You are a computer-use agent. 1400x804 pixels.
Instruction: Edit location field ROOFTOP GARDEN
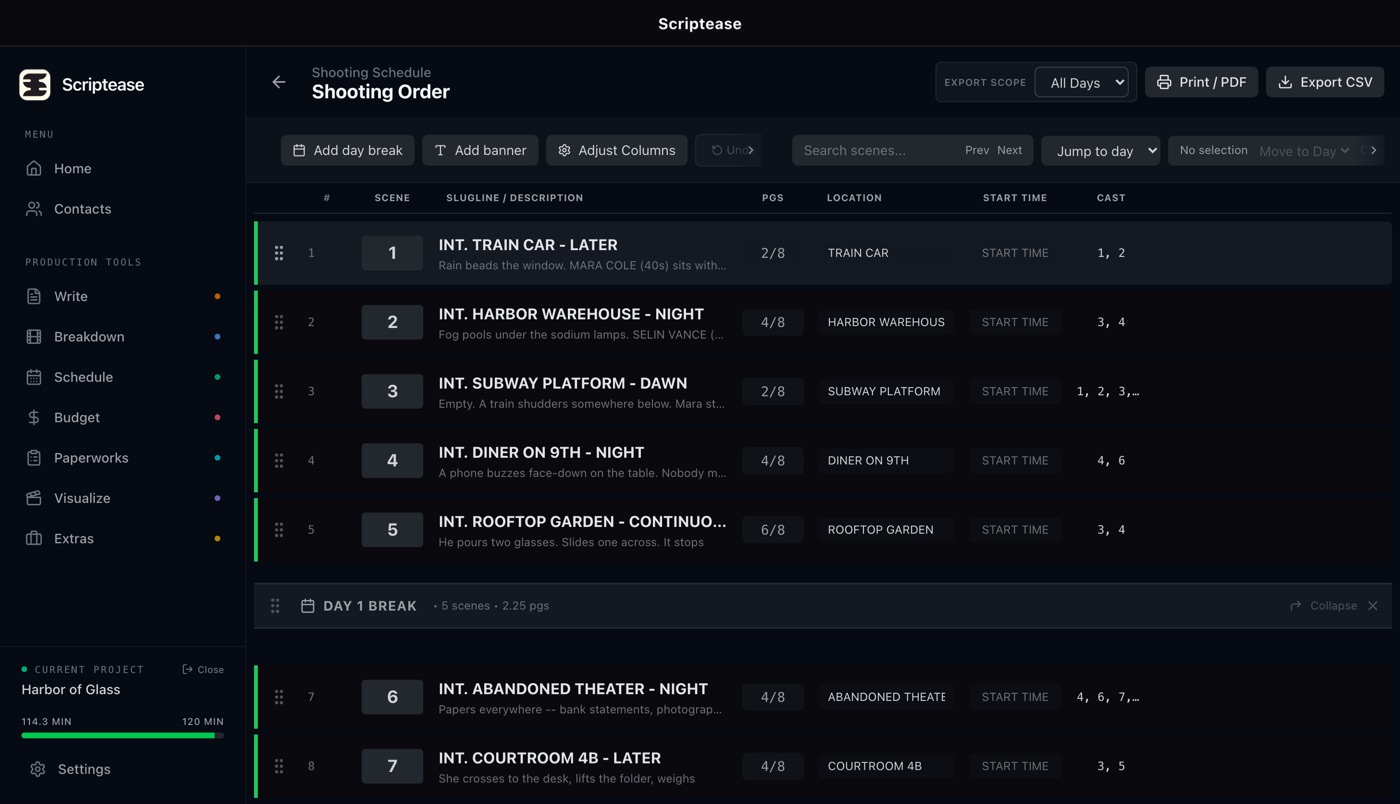(x=886, y=529)
